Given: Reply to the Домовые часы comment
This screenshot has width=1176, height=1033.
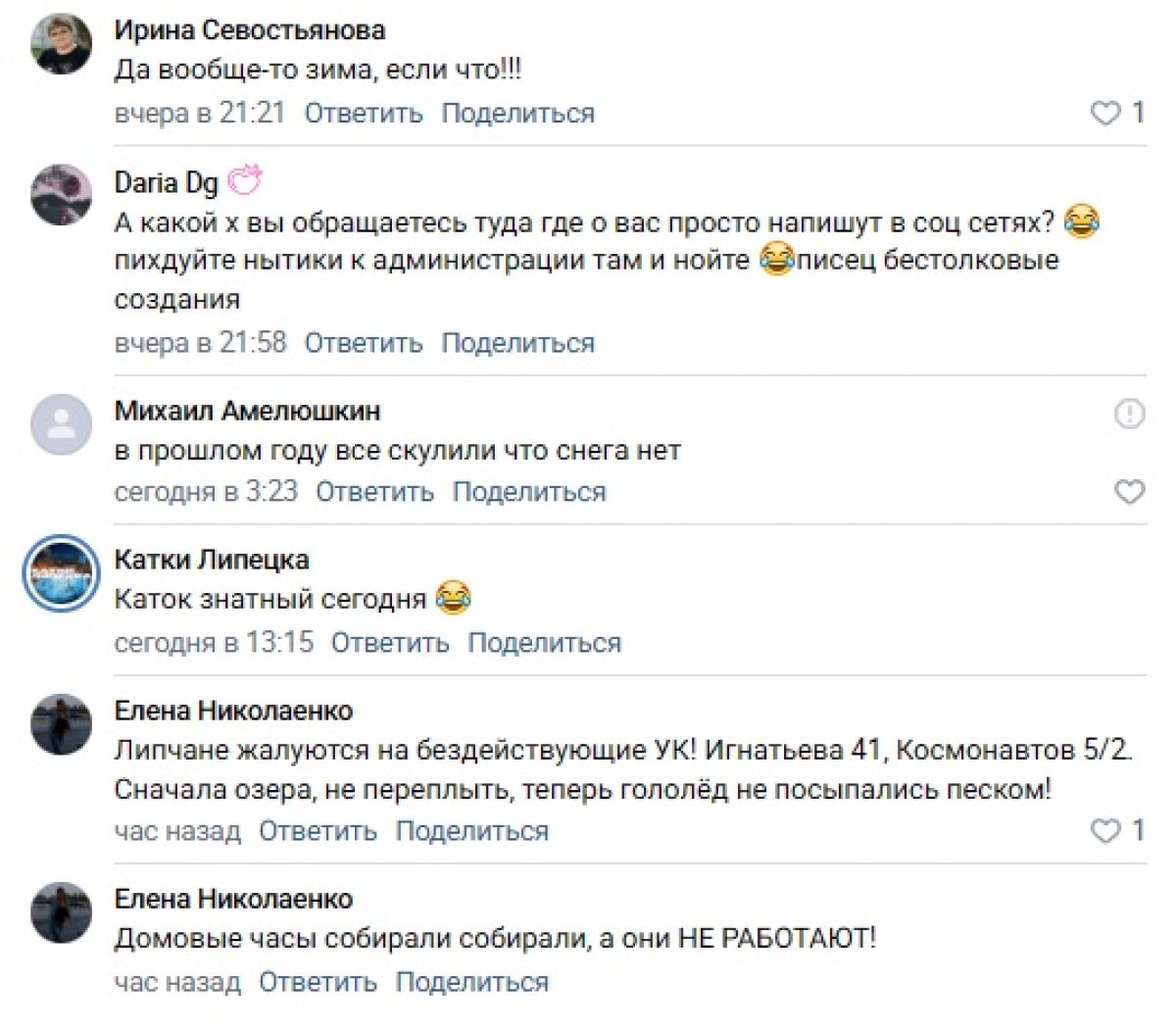Looking at the screenshot, I should coord(318,982).
